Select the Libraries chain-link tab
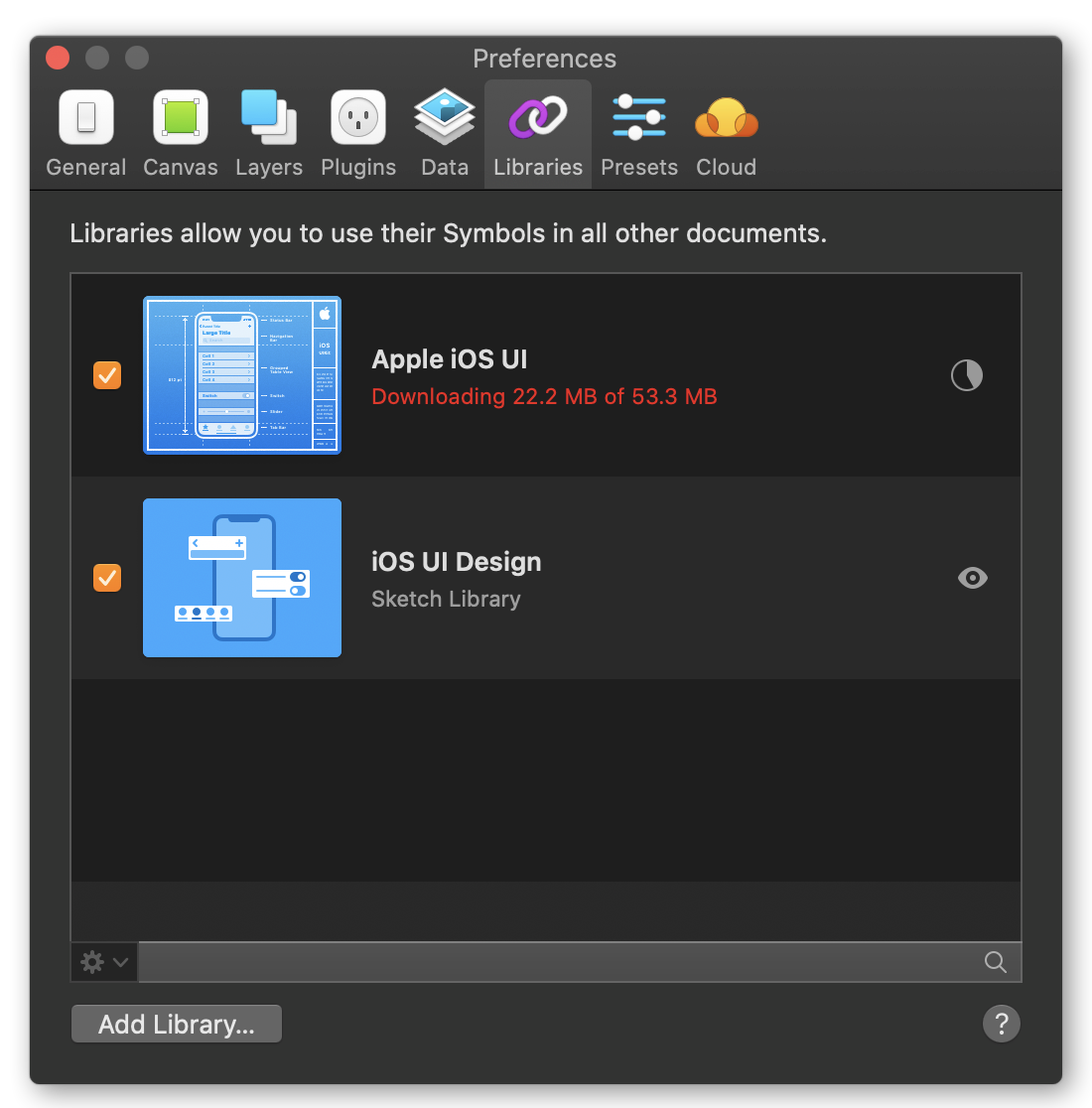Viewport: 1092px width, 1108px height. (537, 134)
